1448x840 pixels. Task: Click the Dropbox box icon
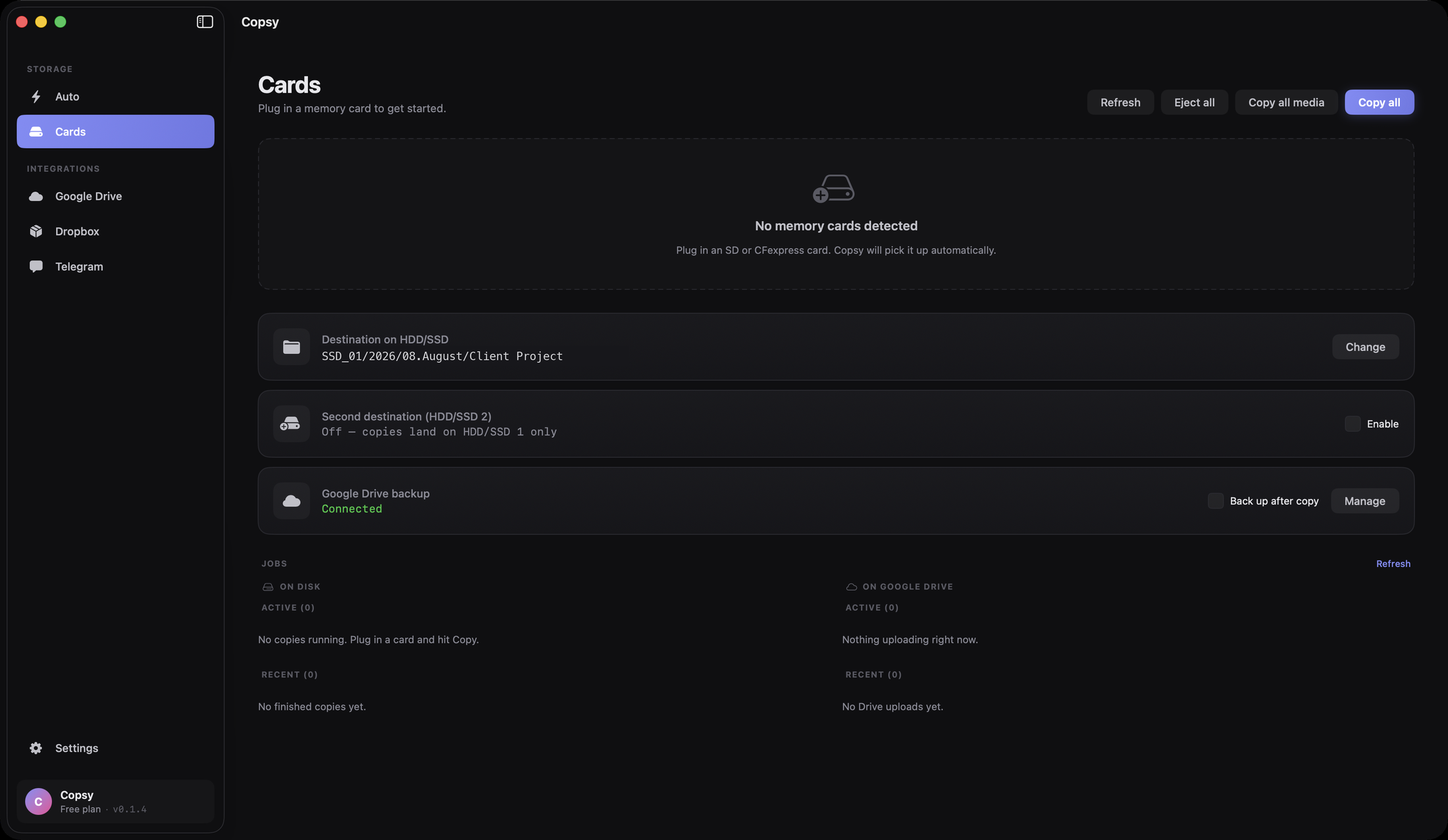click(36, 232)
